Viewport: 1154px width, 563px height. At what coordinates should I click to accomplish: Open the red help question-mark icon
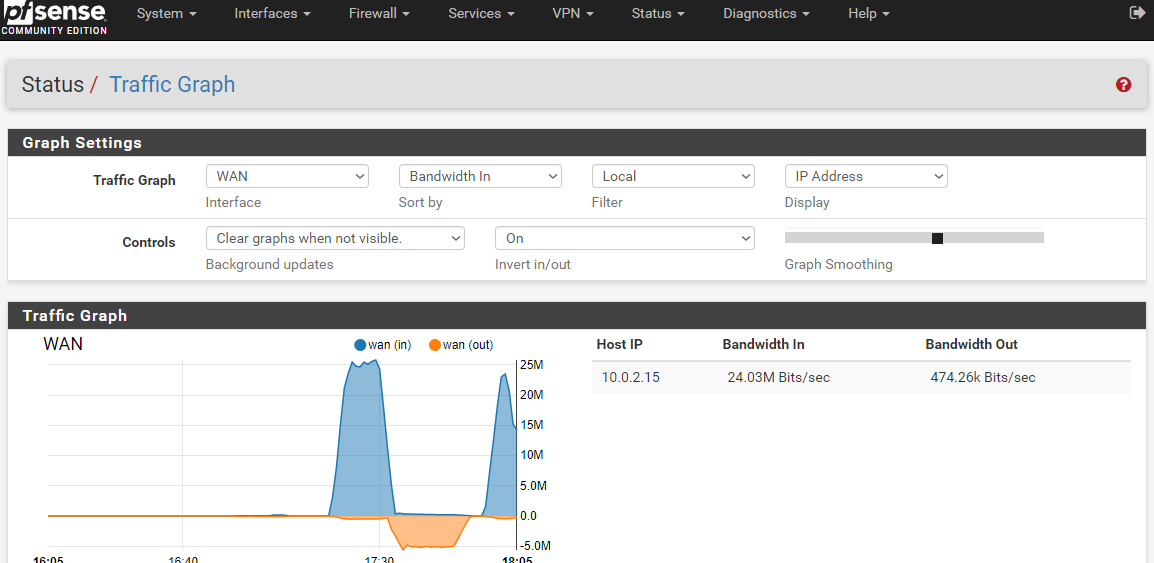click(1123, 85)
